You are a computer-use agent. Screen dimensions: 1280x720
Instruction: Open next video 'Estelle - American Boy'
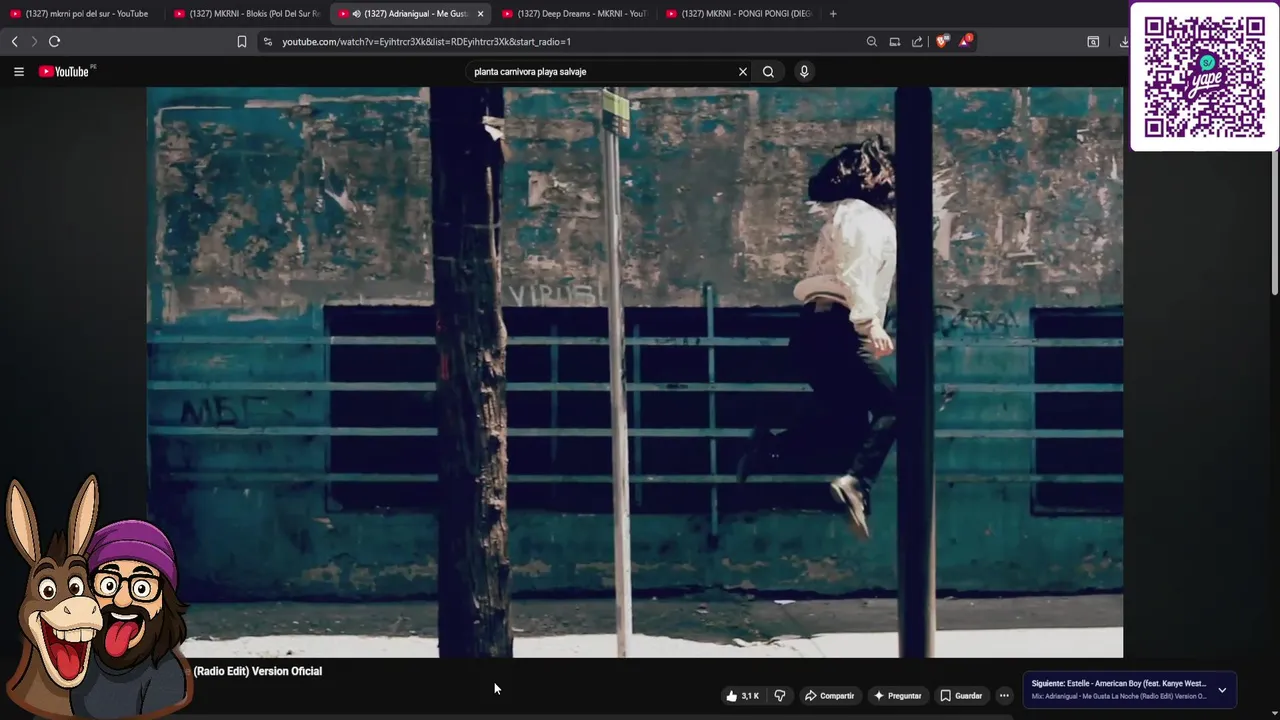coord(1118,684)
